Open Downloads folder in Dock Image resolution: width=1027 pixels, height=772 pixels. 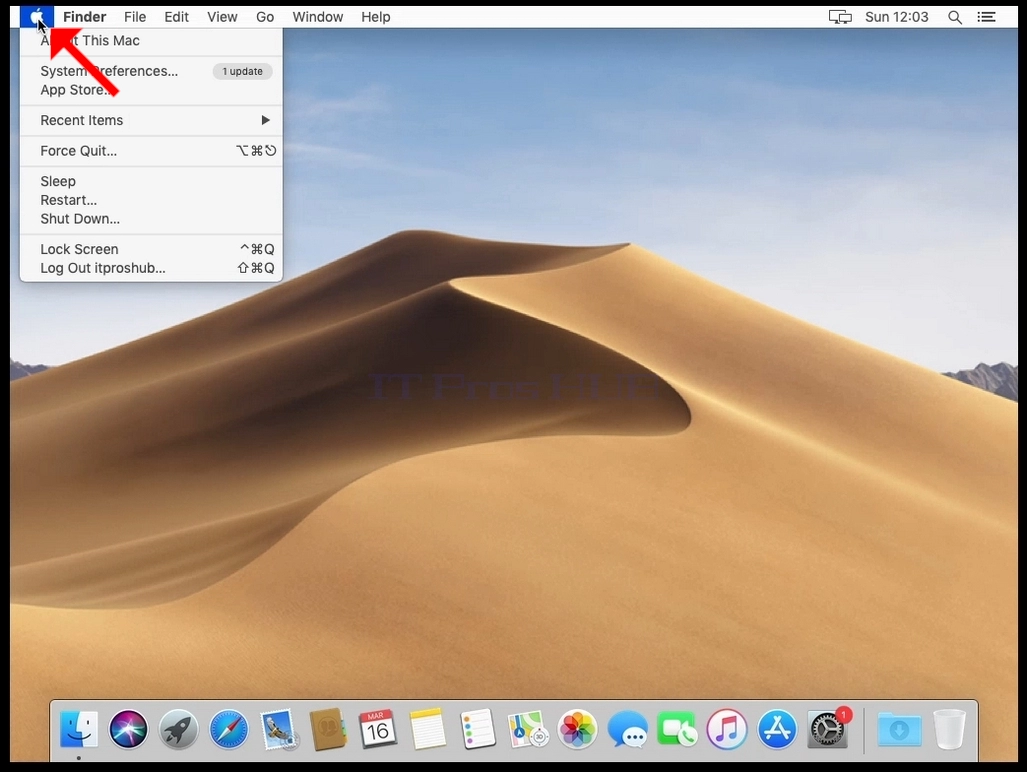point(899,729)
